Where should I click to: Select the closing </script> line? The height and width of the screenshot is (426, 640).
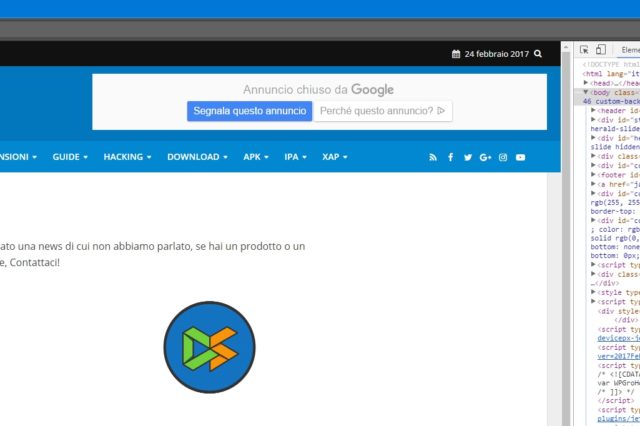[x=616, y=401]
